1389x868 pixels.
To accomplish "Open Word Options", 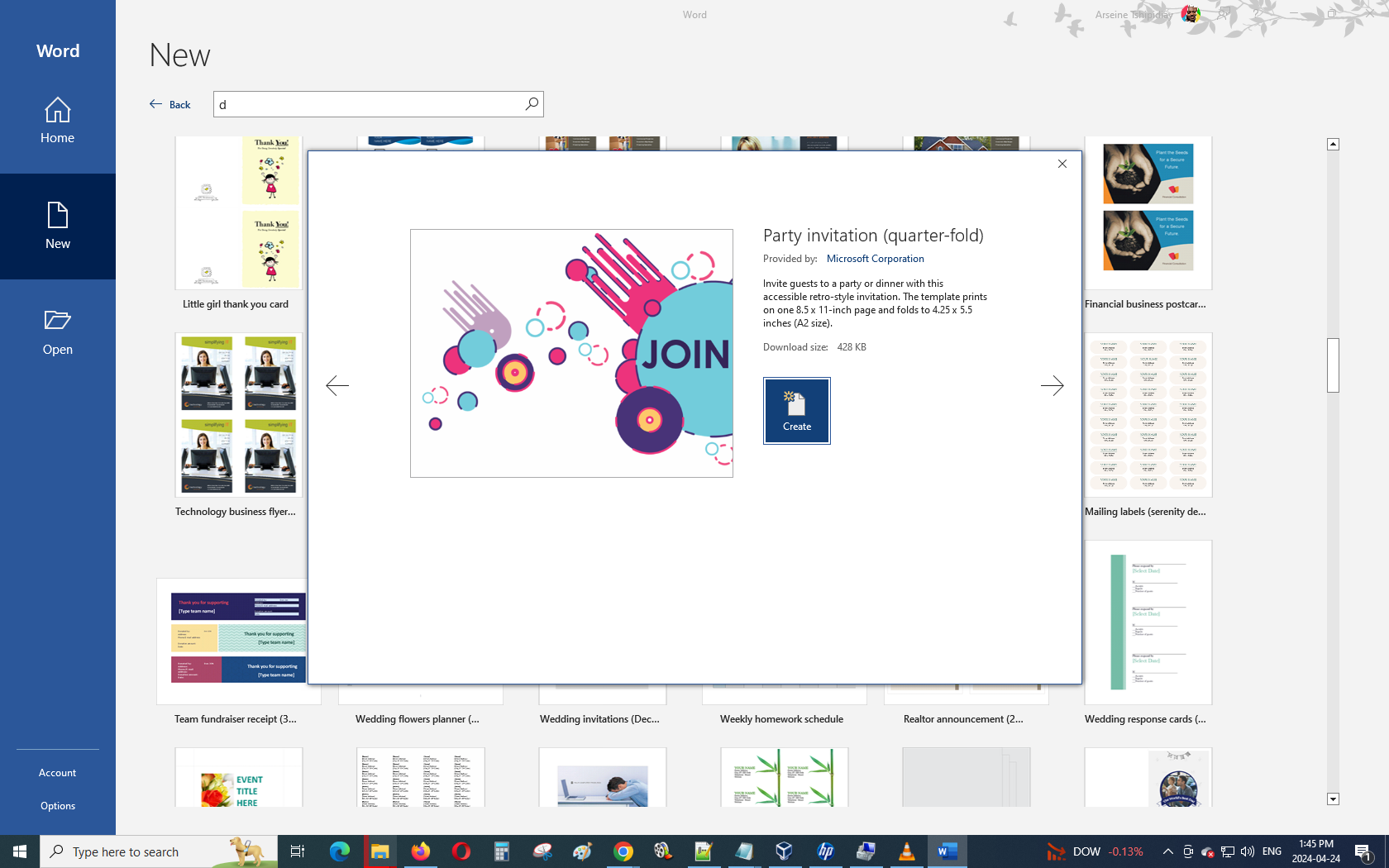I will pos(57,806).
